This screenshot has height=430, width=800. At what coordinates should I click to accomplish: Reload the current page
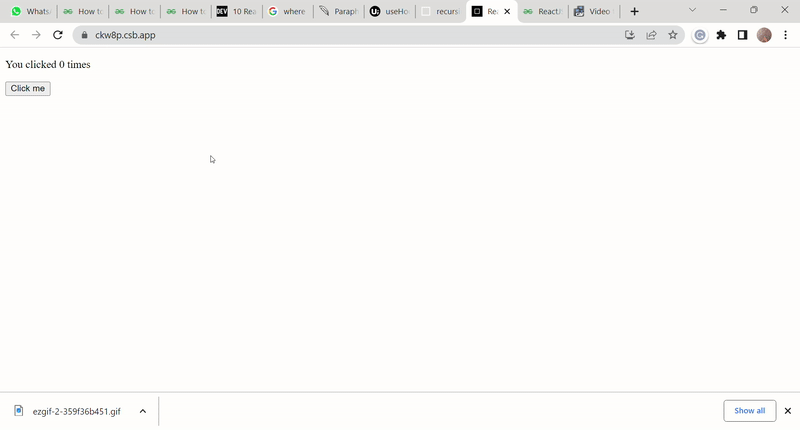tap(58, 35)
